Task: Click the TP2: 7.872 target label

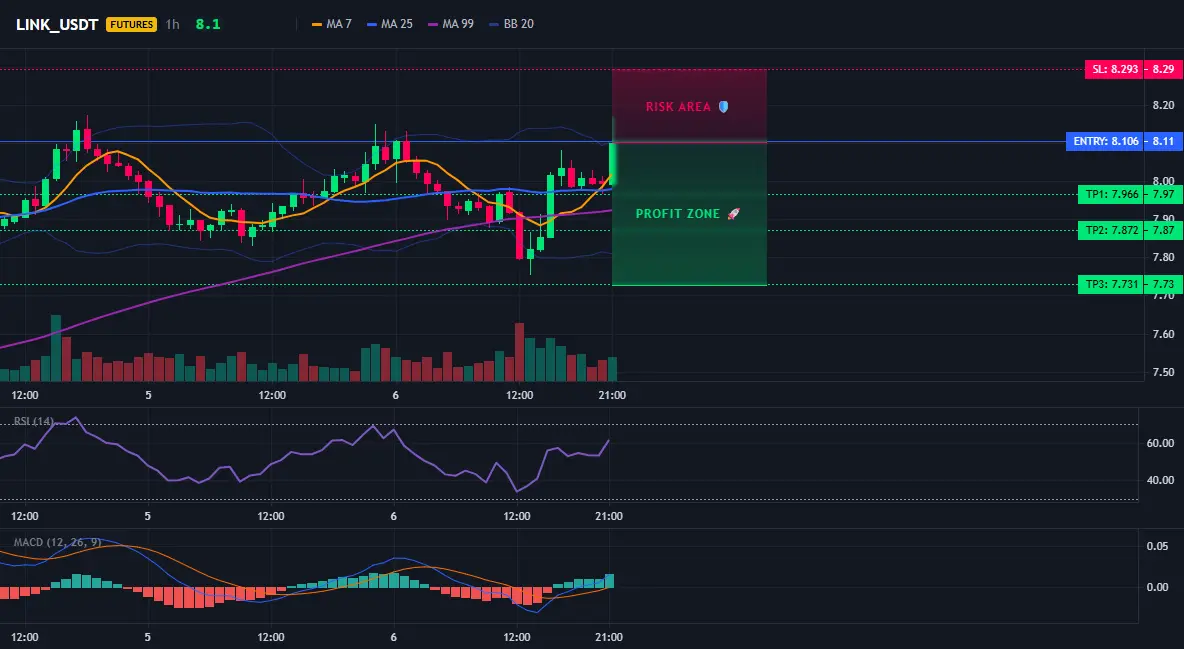Action: tap(1110, 230)
